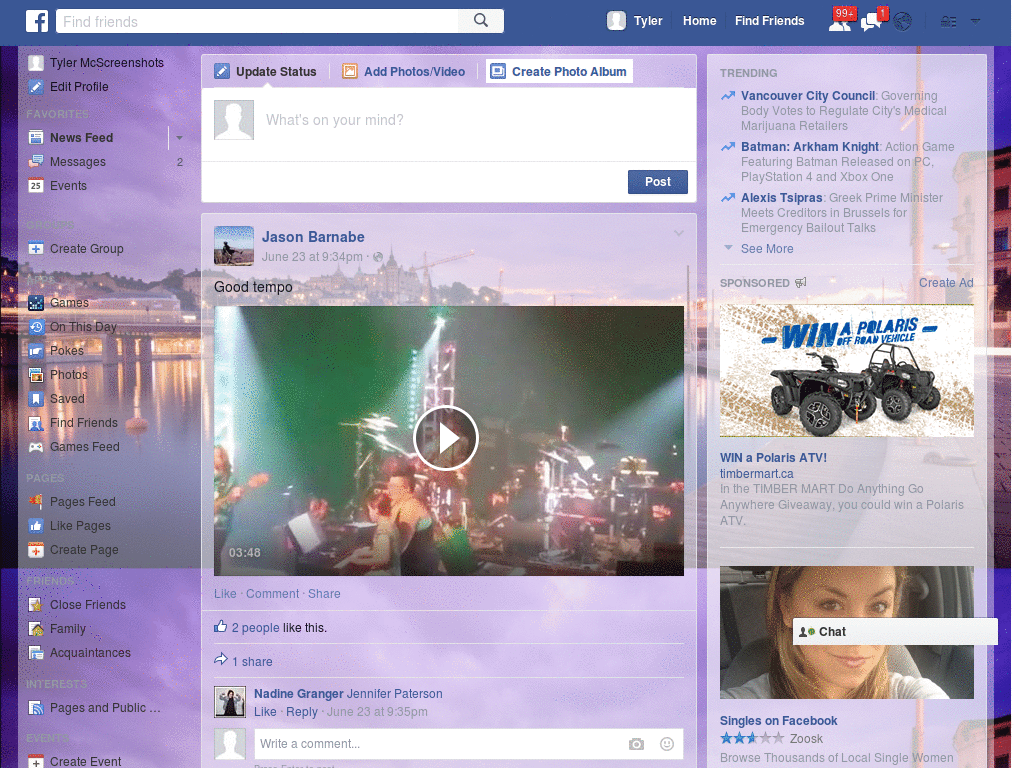Click the blue Post button
1024x768 pixels.
[658, 182]
